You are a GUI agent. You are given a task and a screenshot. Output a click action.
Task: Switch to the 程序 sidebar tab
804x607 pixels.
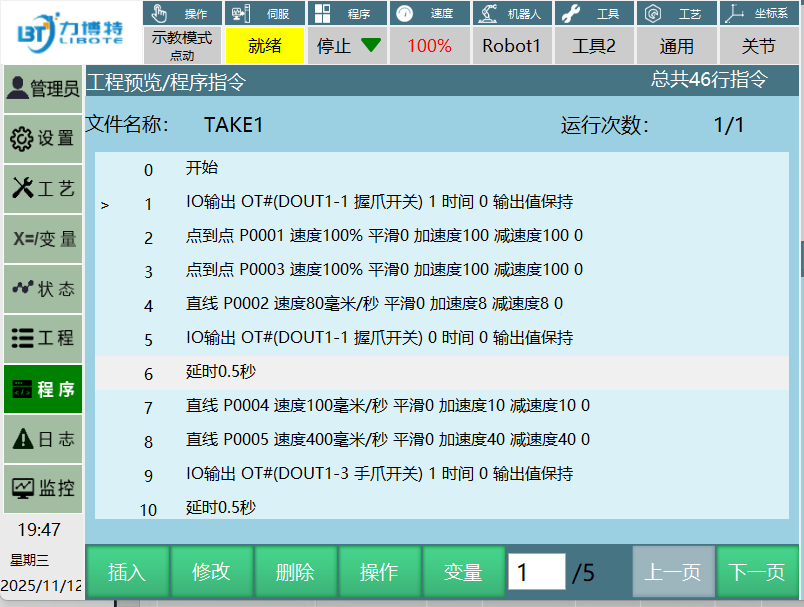(x=42, y=389)
